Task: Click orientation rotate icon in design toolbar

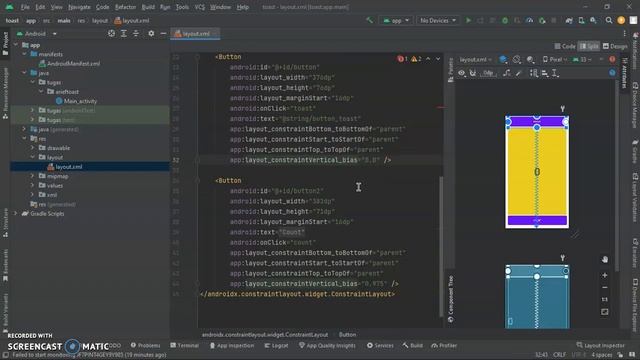Action: point(517,60)
